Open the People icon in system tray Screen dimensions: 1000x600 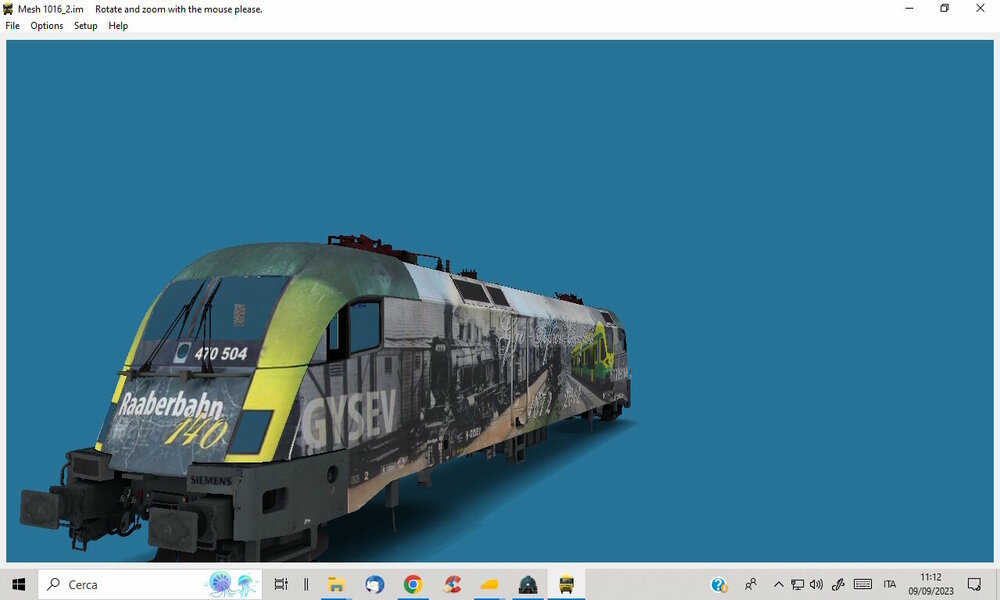[x=751, y=584]
